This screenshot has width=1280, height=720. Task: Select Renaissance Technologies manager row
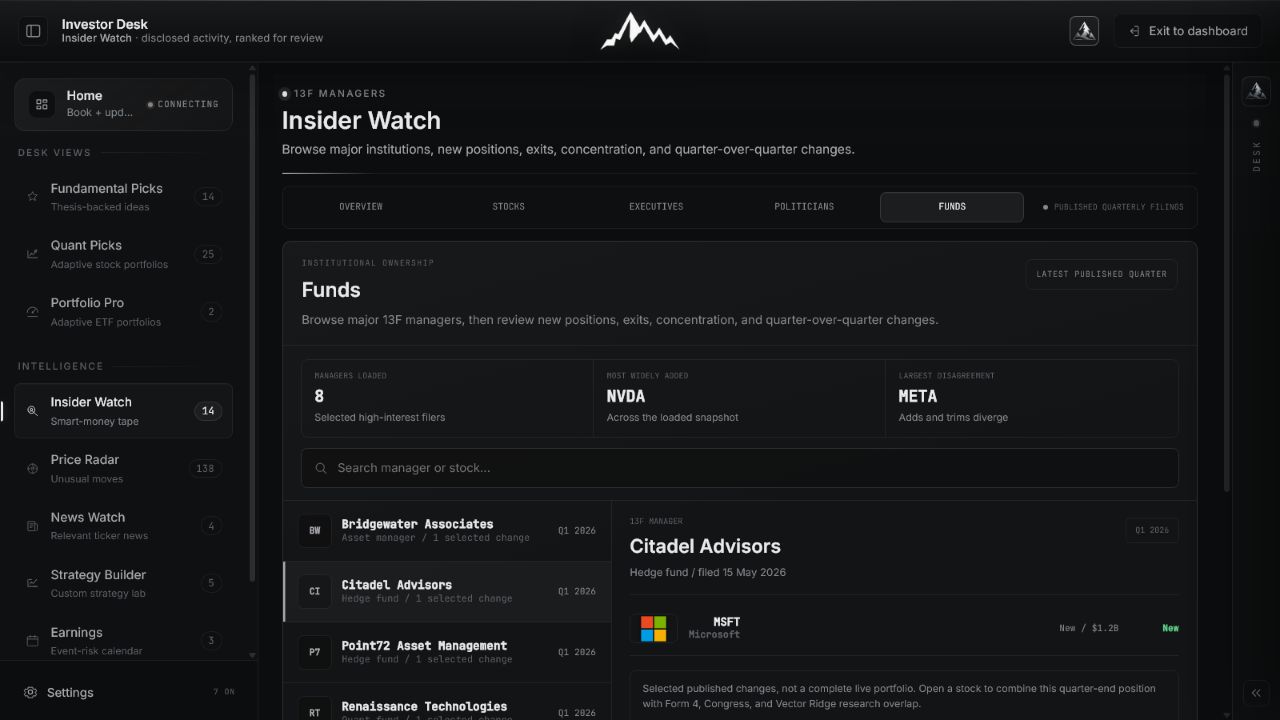tap(447, 702)
